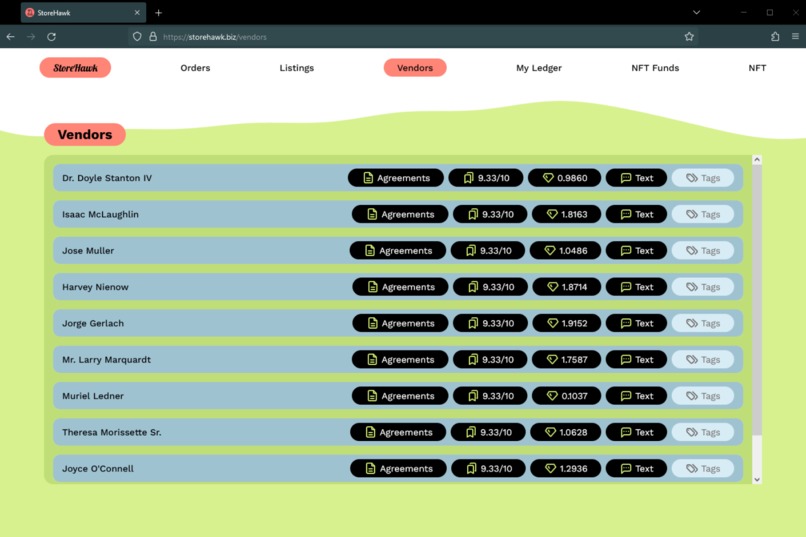Click the vendor list scroll up arrow
Image resolution: width=806 pixels, height=537 pixels.
(x=757, y=160)
